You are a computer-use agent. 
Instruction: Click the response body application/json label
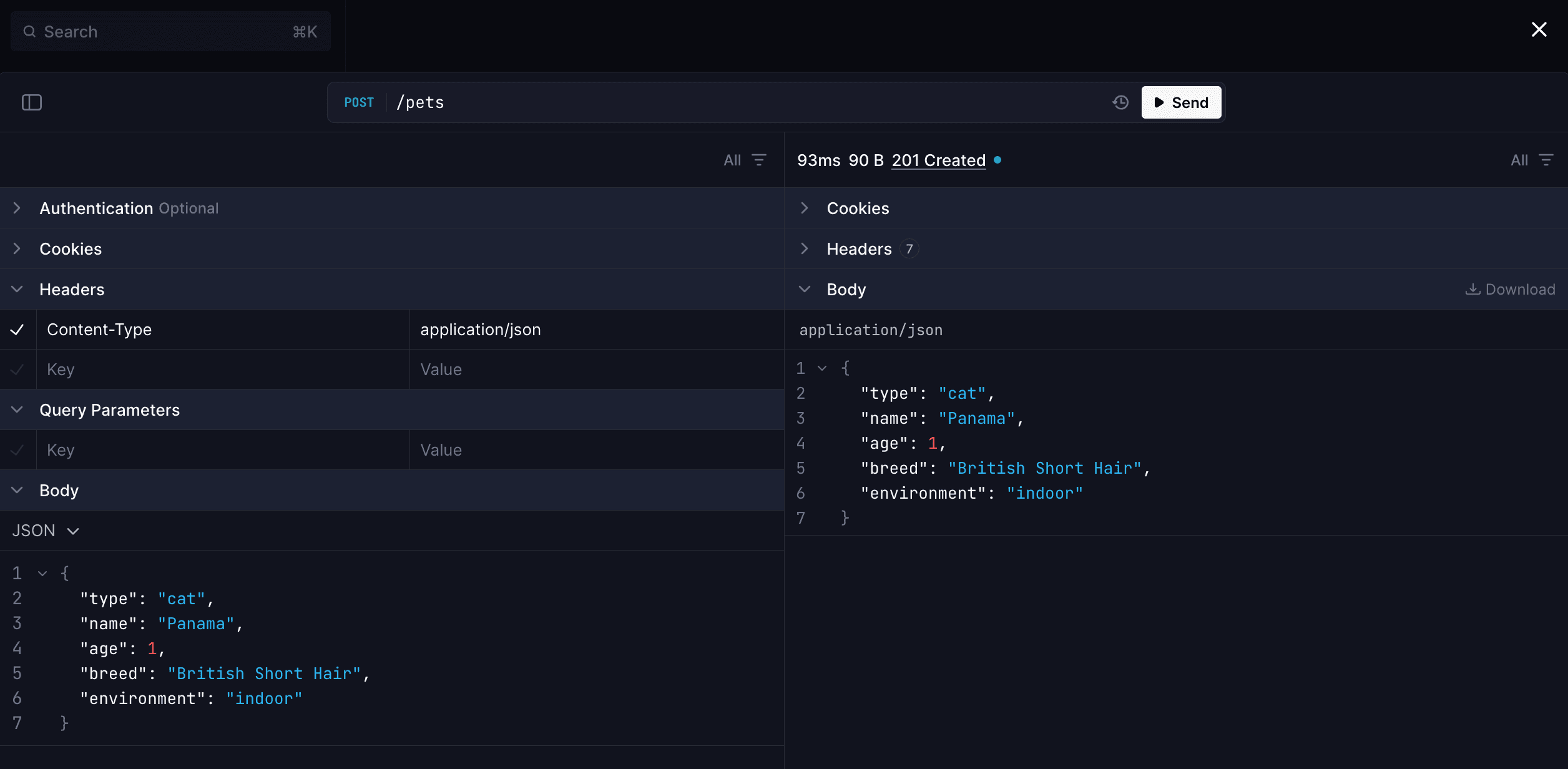click(x=871, y=329)
